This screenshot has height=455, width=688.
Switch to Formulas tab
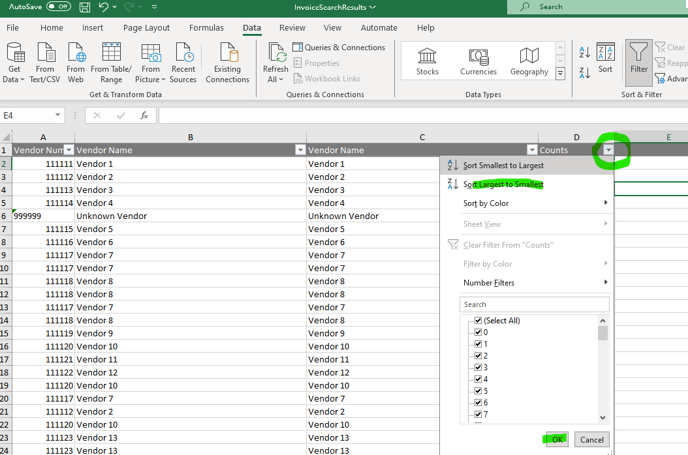click(x=206, y=28)
